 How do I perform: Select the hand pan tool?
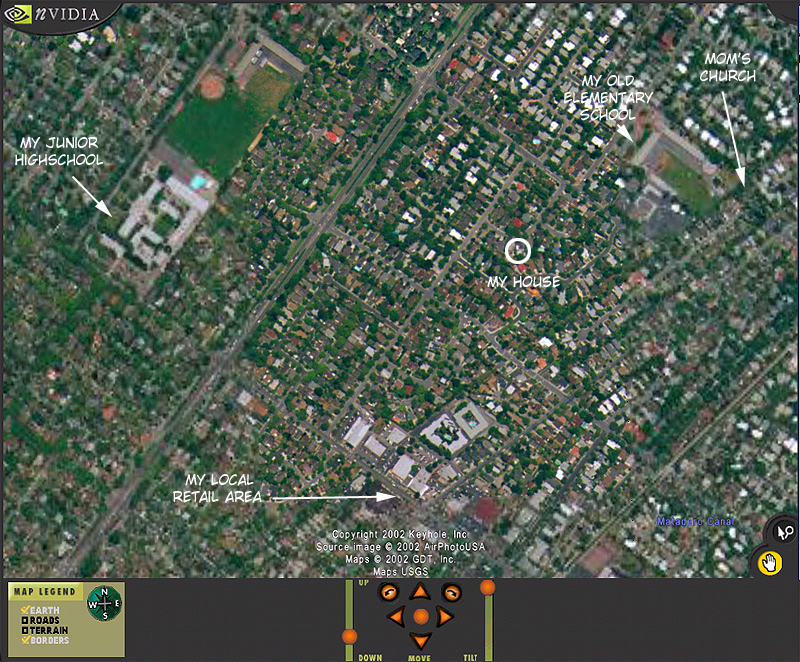coord(769,563)
